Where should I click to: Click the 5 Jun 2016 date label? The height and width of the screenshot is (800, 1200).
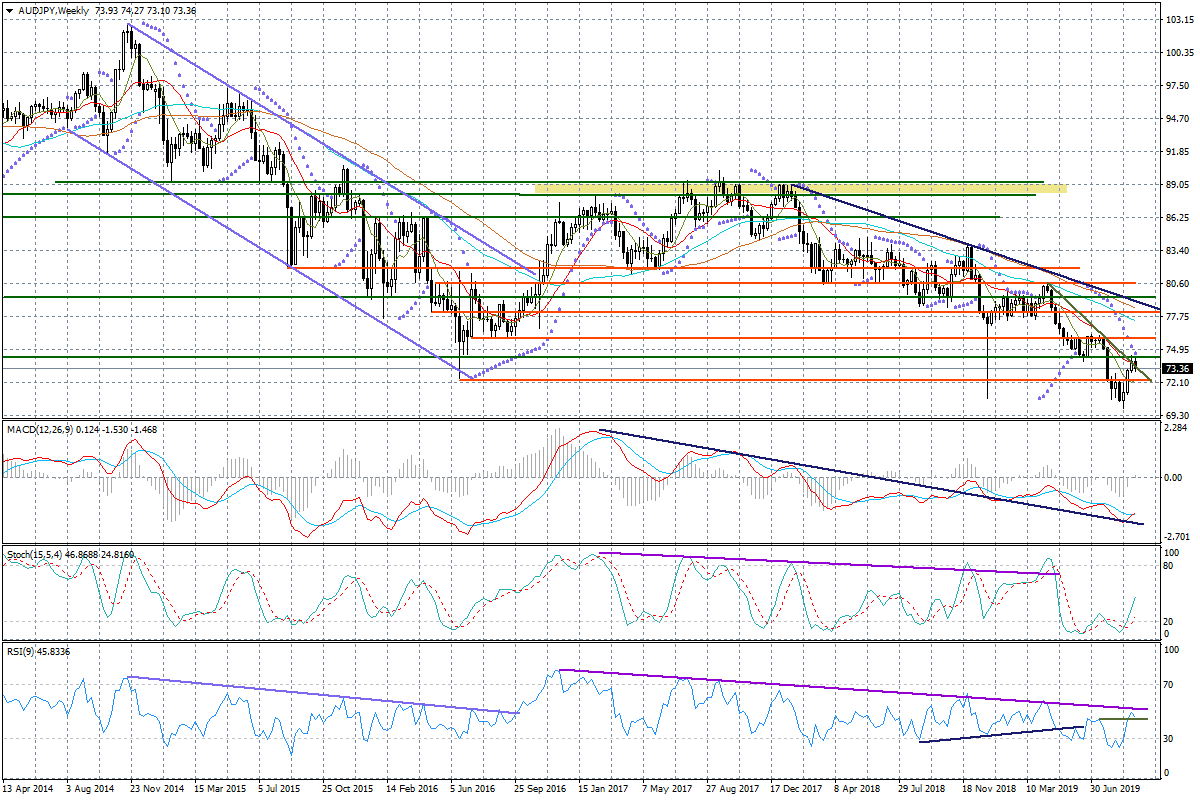click(475, 788)
